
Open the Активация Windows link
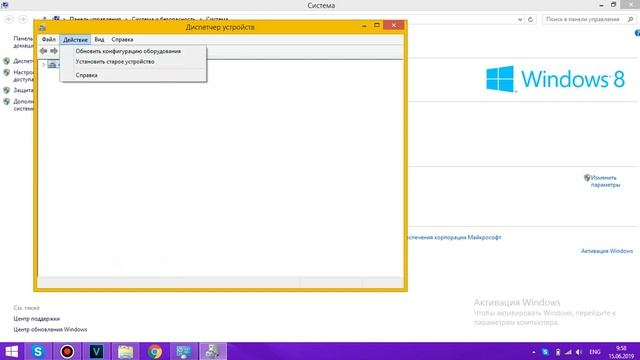click(607, 251)
